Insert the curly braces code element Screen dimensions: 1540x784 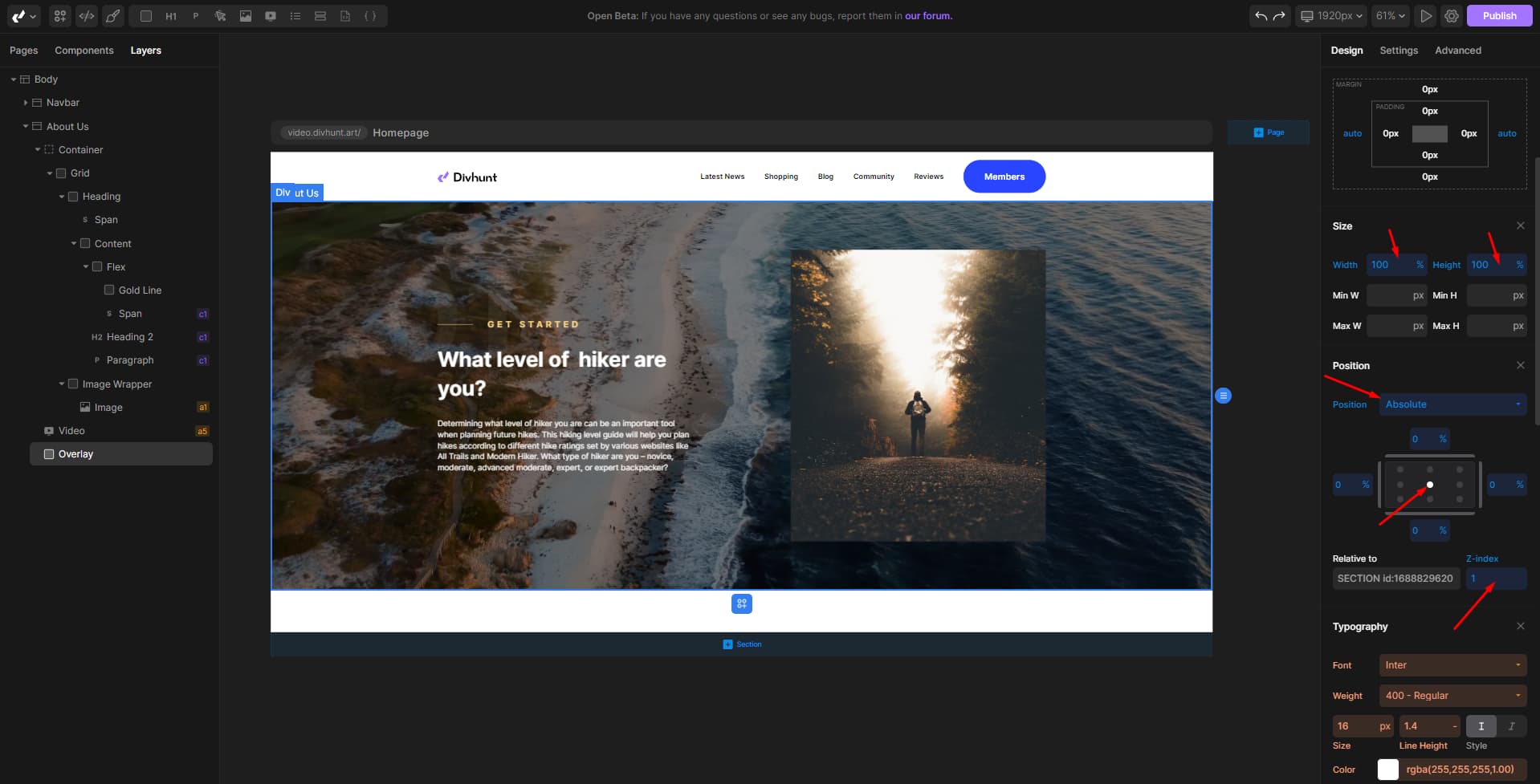click(370, 16)
